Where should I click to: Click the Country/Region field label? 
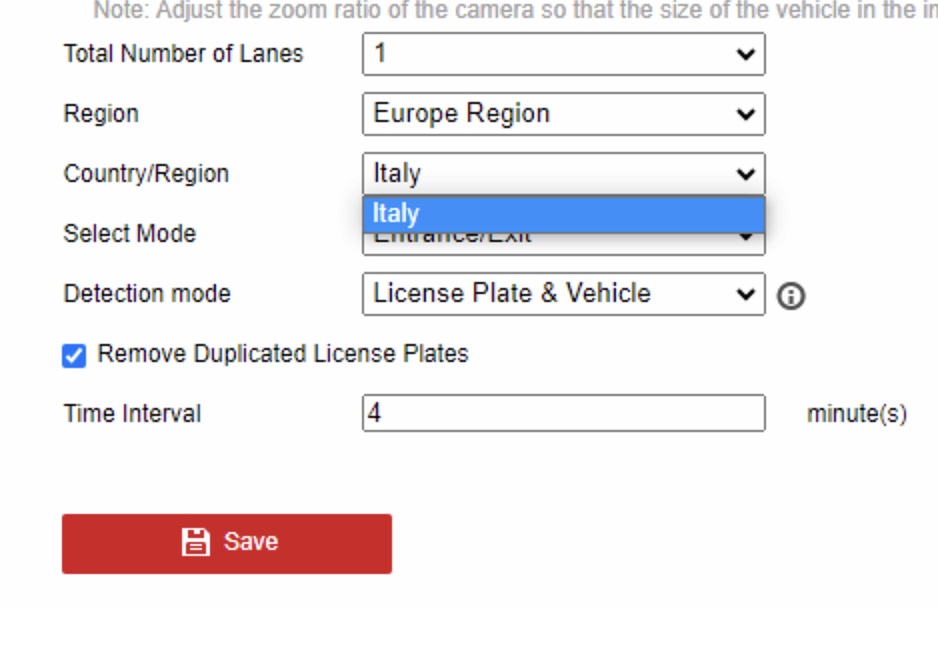(x=146, y=174)
